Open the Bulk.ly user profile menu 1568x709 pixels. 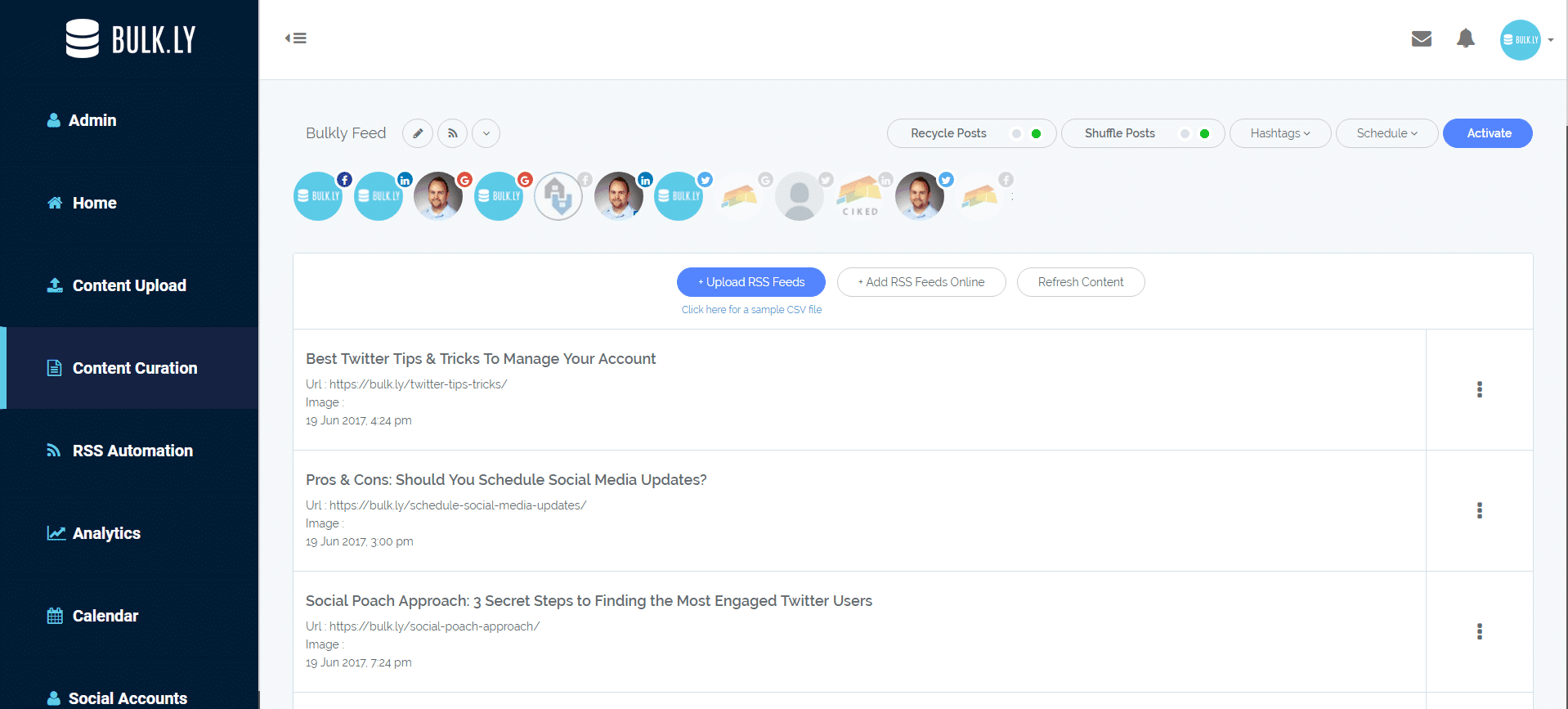point(1525,39)
